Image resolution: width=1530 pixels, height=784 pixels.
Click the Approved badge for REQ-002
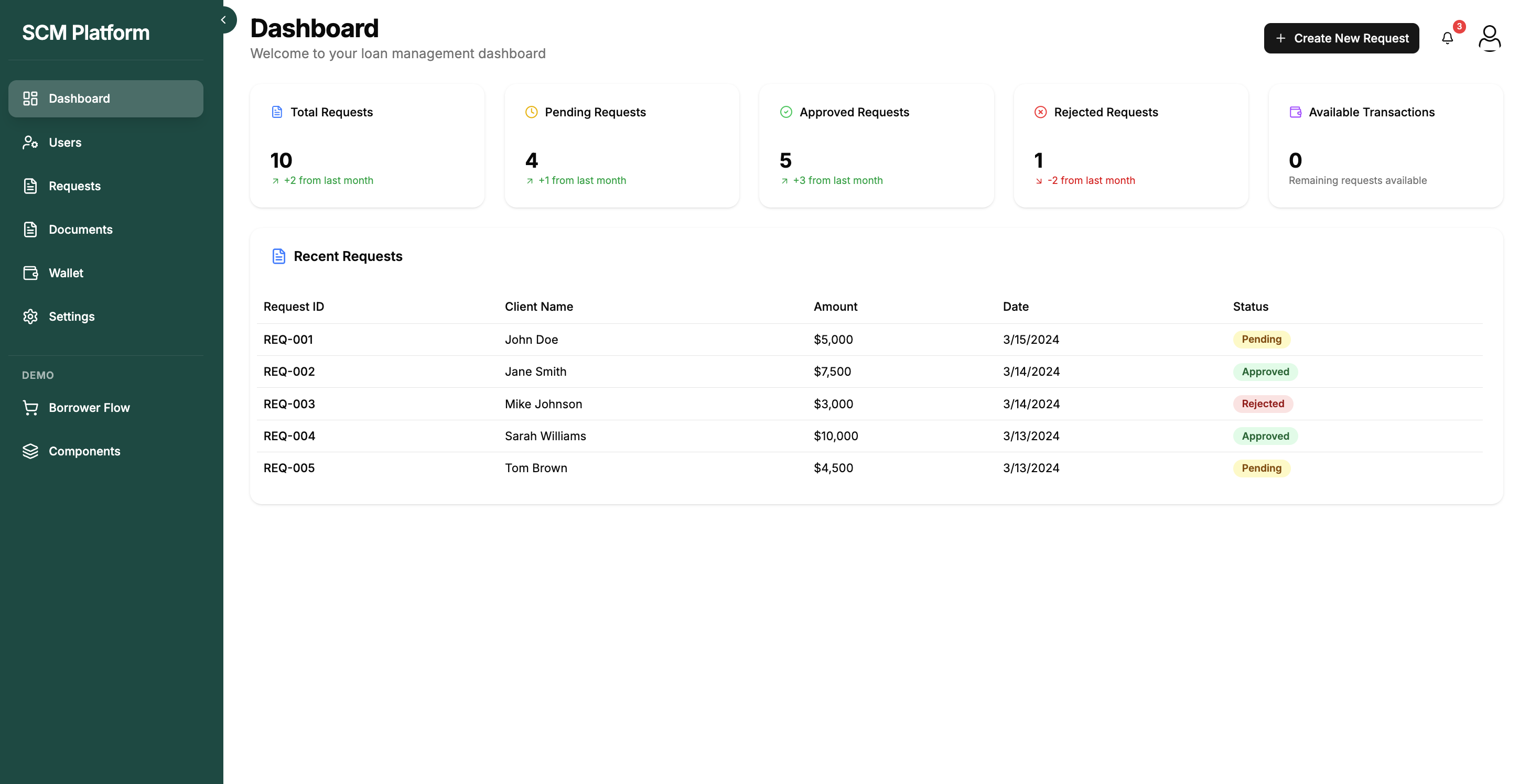point(1265,372)
